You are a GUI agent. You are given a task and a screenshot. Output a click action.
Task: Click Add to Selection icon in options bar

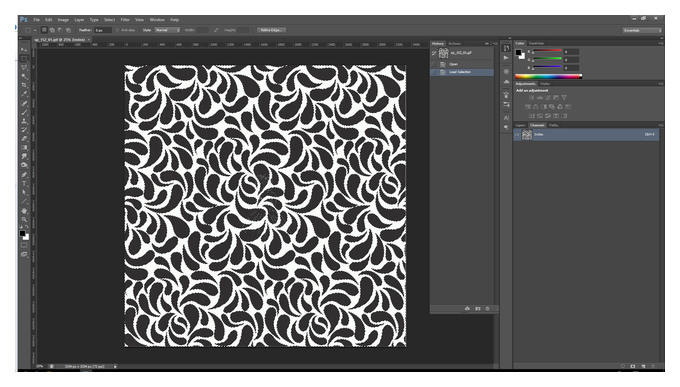click(52, 30)
